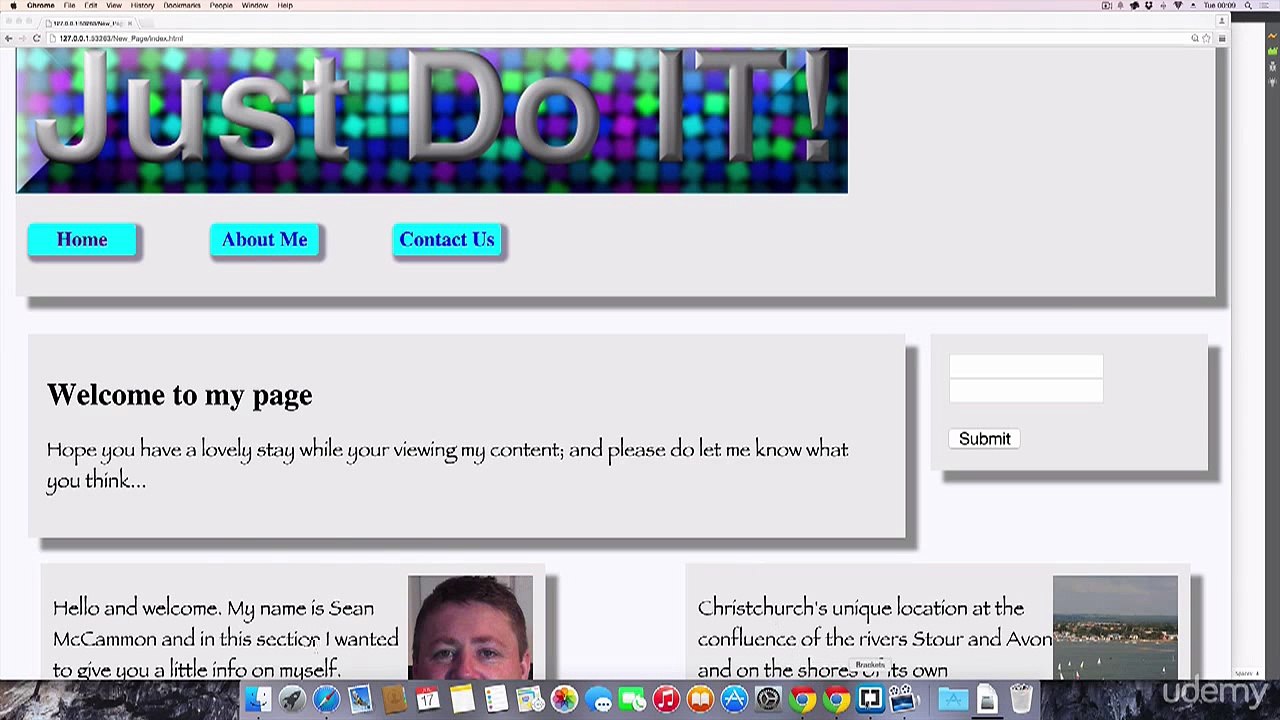The height and width of the screenshot is (720, 1280).
Task: Open Calendar from the dock
Action: click(428, 699)
